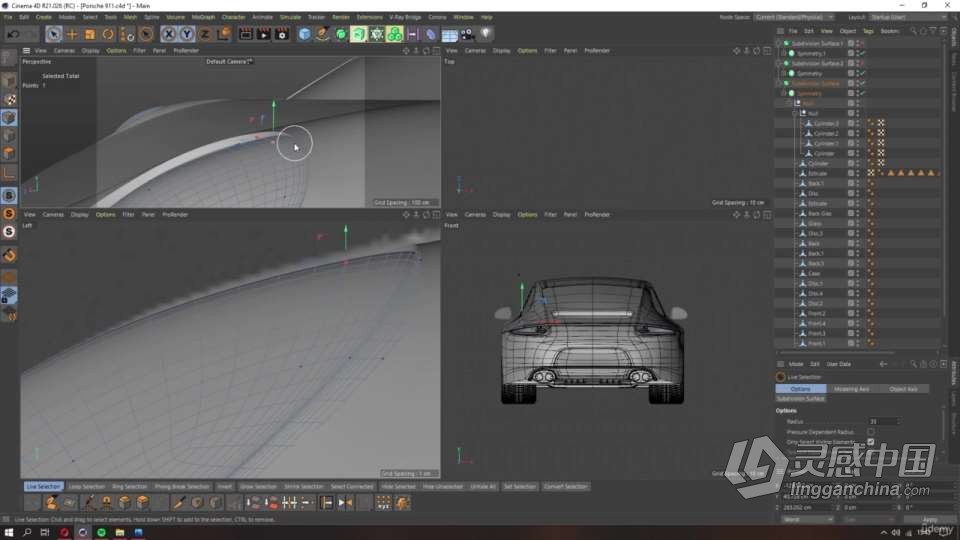Image resolution: width=960 pixels, height=540 pixels.
Task: Open Edit Render Settings icon
Action: point(282,34)
